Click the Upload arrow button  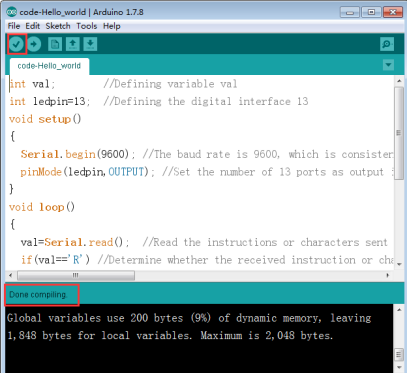pos(34,44)
